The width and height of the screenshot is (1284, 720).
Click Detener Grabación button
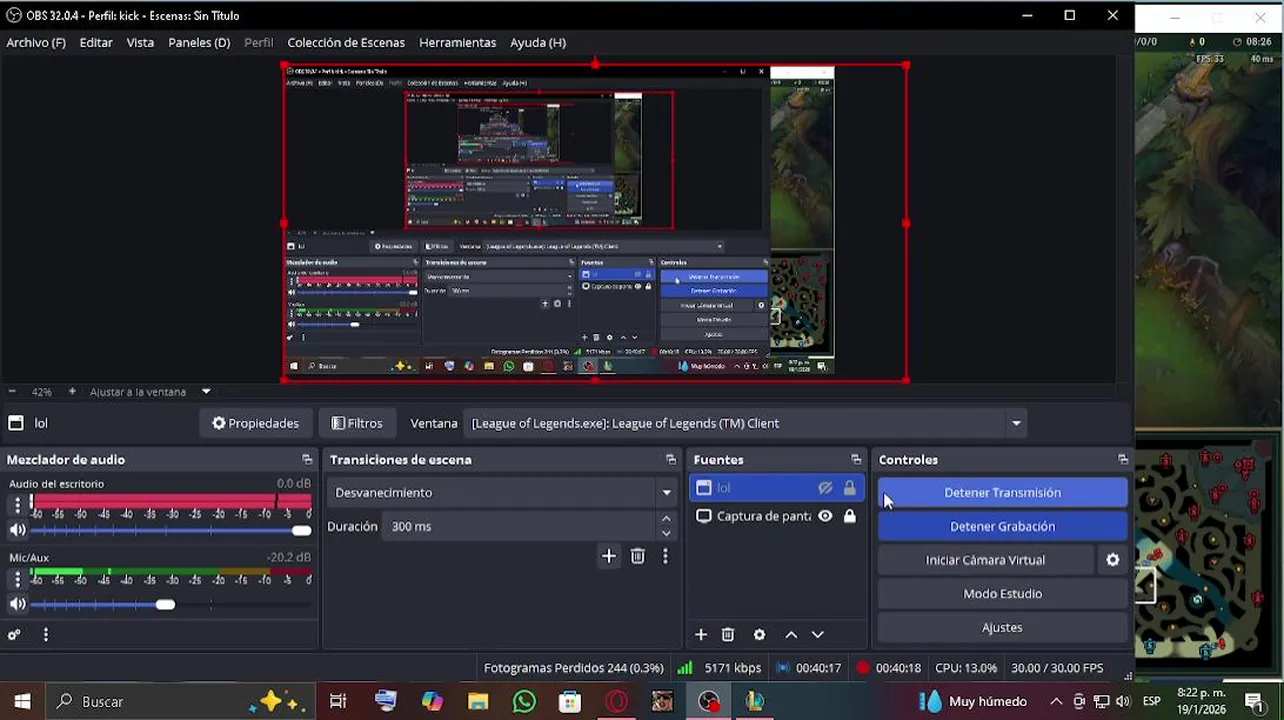[x=1002, y=526]
